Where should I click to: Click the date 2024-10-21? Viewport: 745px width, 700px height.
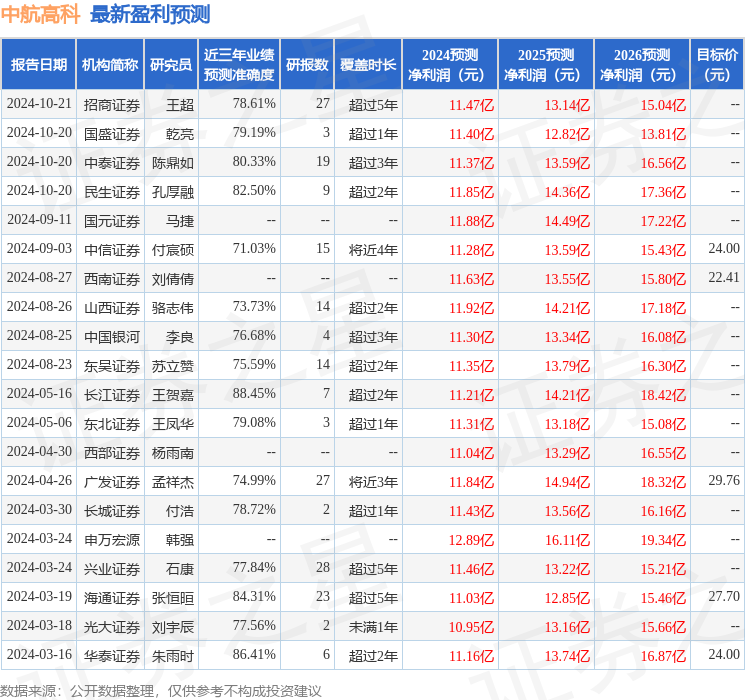tap(39, 103)
